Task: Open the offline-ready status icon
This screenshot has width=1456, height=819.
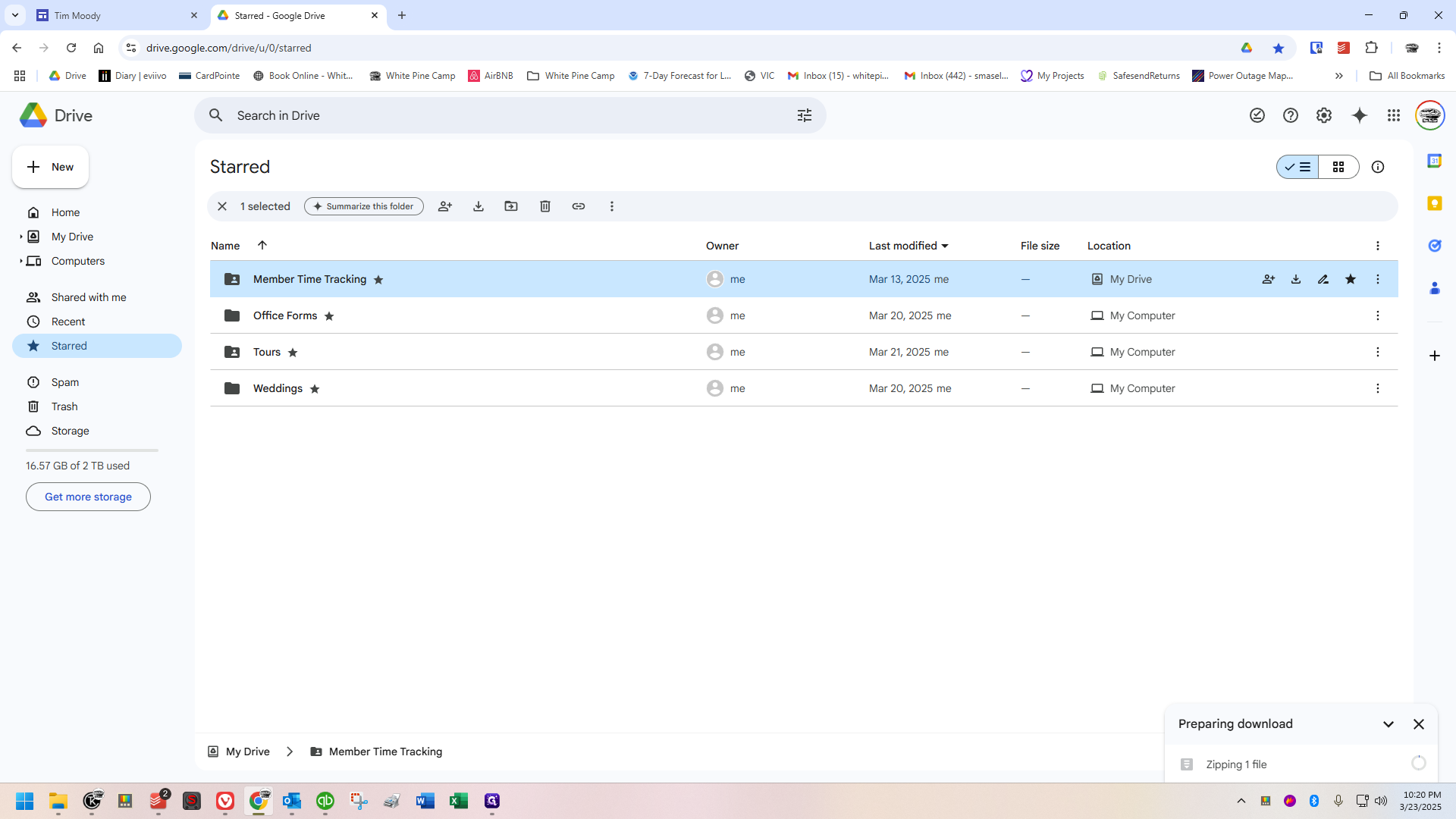Action: [1257, 115]
